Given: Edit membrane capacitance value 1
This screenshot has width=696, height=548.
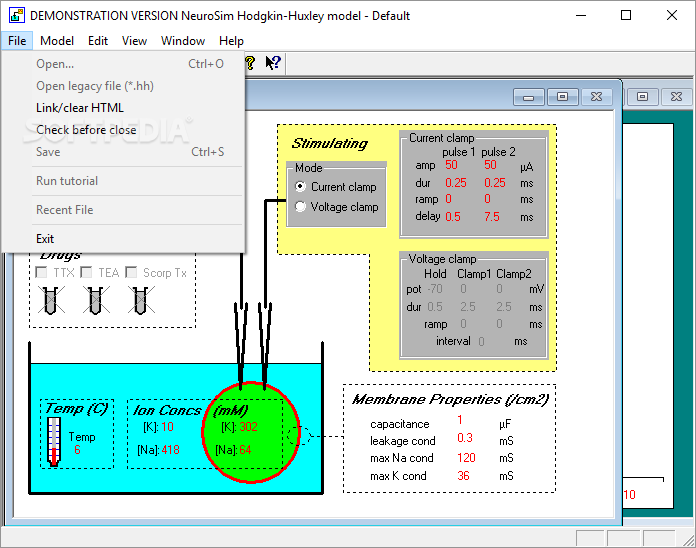Looking at the screenshot, I should pos(460,420).
